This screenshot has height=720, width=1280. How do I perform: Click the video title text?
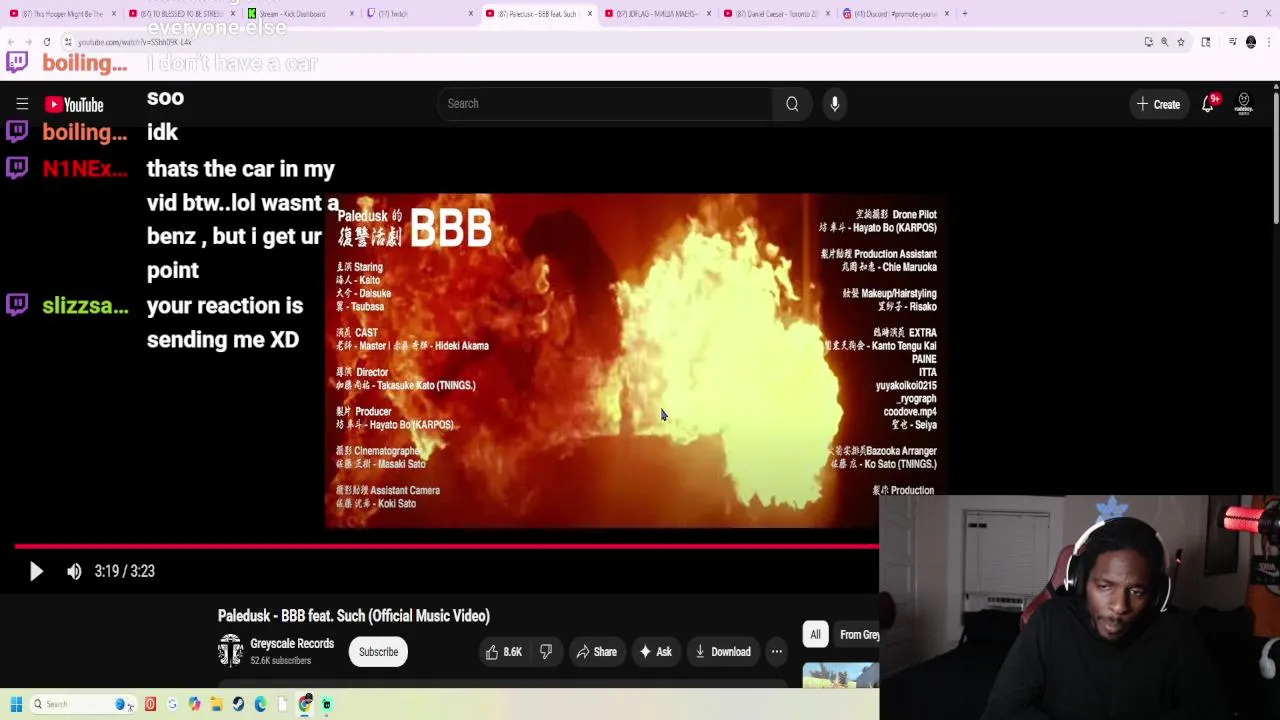click(354, 616)
